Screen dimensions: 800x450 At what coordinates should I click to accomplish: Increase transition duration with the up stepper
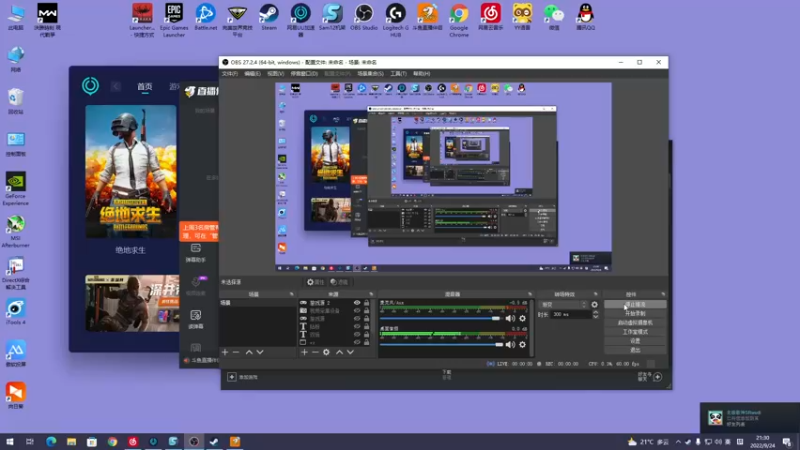(595, 312)
